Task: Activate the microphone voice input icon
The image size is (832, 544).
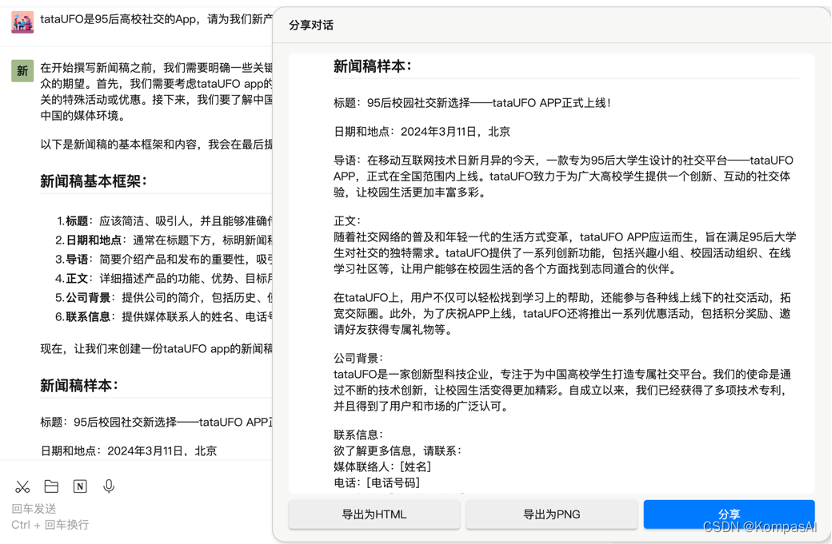Action: click(x=109, y=486)
